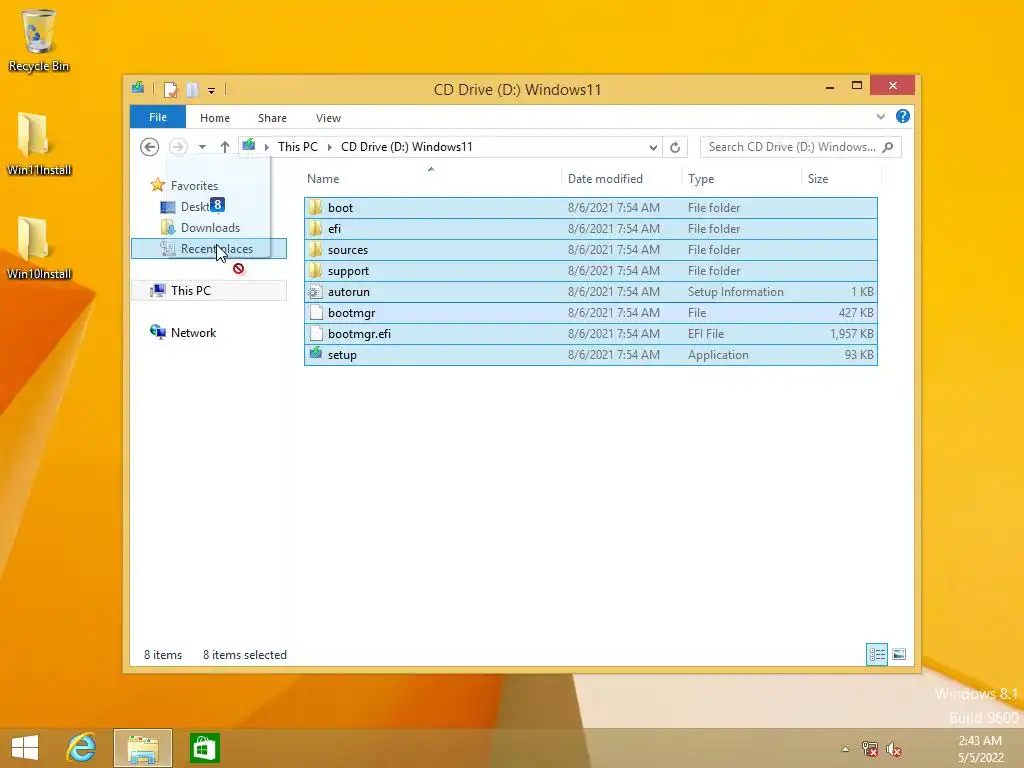This screenshot has width=1024, height=768.
Task: Click This PC in the address bar
Action: coord(298,147)
